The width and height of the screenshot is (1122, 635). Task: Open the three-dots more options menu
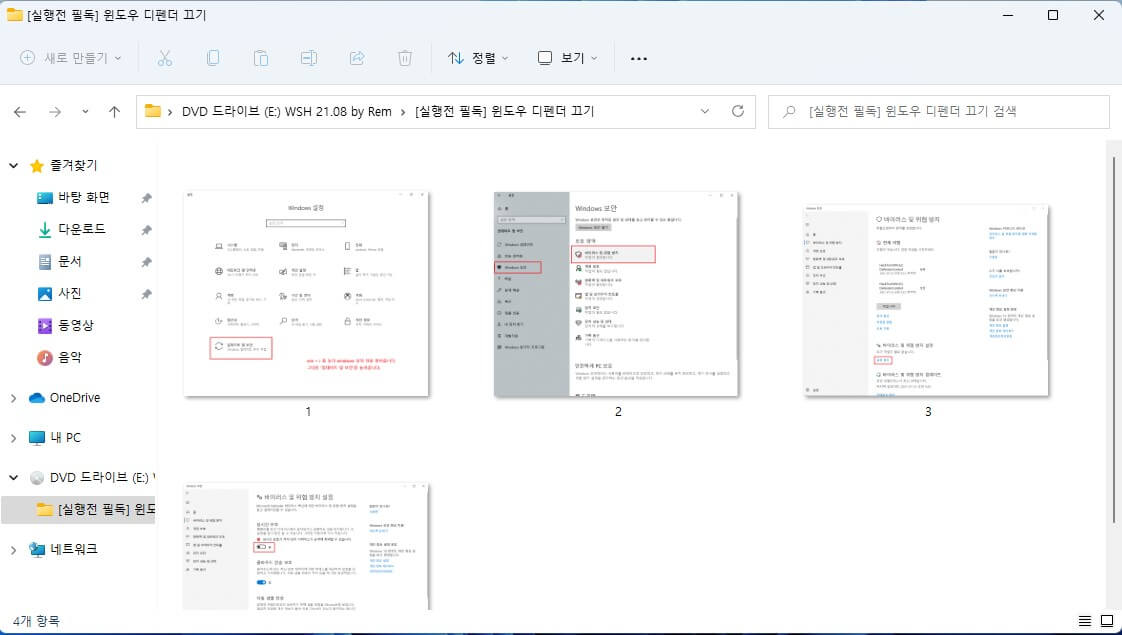(x=639, y=59)
